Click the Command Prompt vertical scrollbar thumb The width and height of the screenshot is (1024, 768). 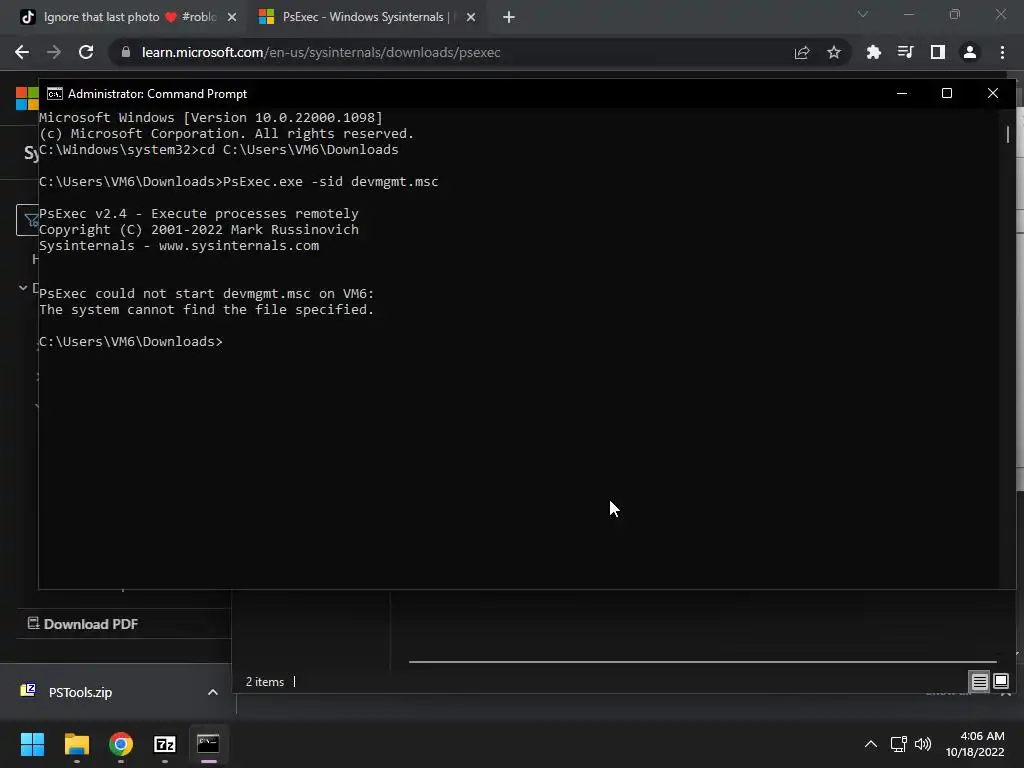1008,135
